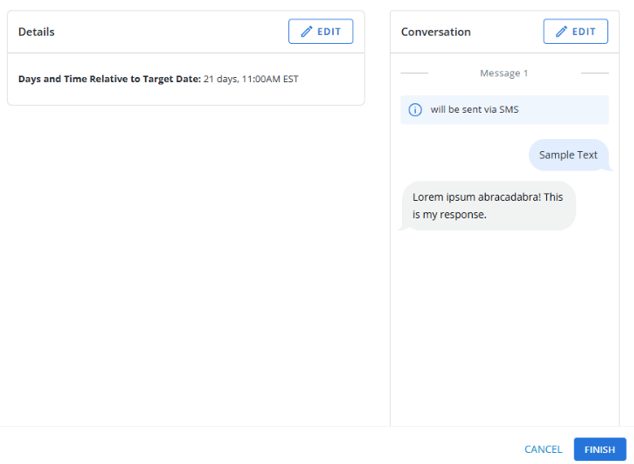Click the "21 days, 11:00AM EST" value

[251, 79]
